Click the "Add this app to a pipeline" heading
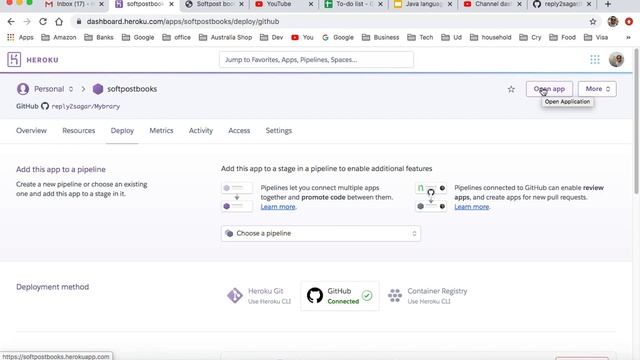640x360 pixels. tap(61, 169)
